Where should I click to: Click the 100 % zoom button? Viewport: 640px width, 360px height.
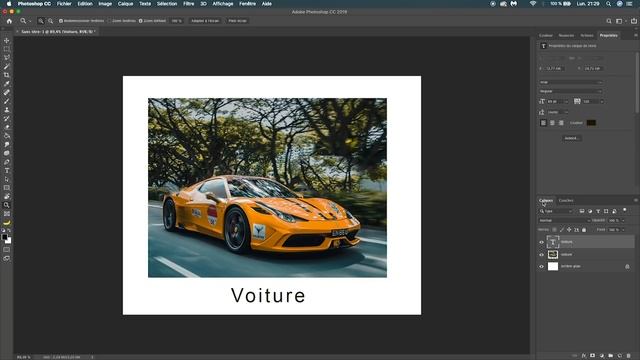[176, 21]
